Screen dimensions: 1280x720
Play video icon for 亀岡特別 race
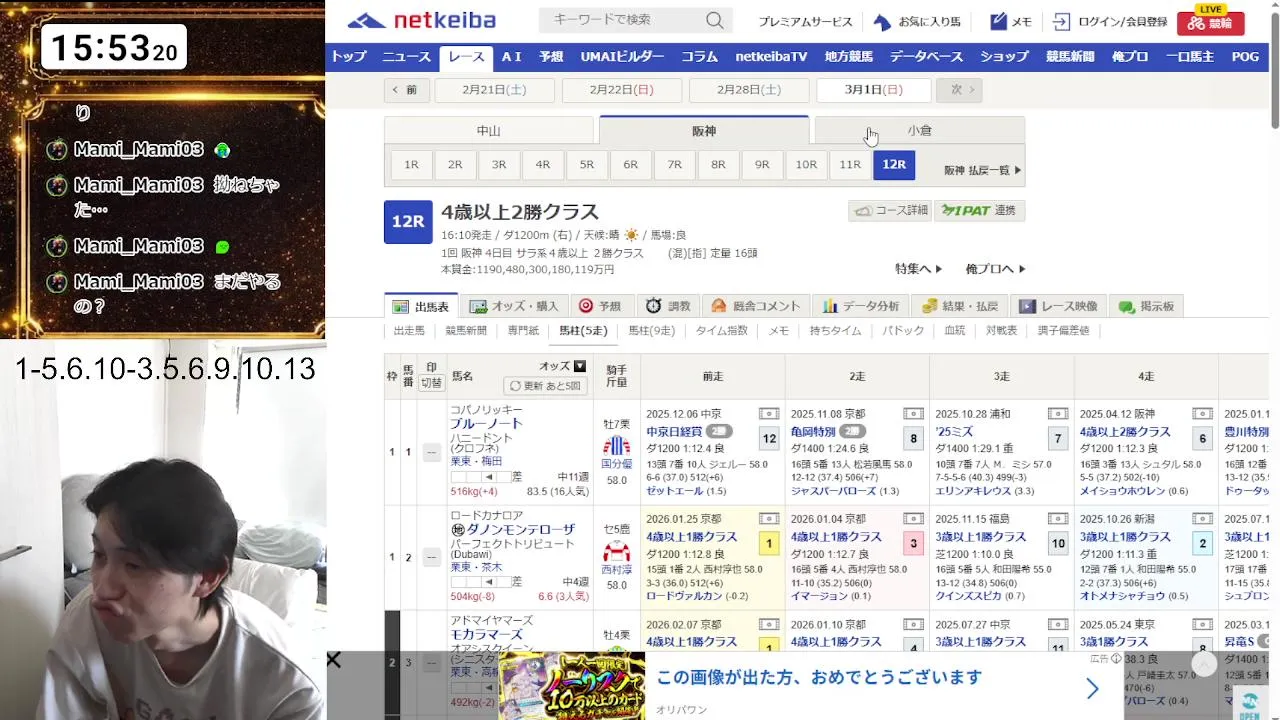tap(913, 413)
